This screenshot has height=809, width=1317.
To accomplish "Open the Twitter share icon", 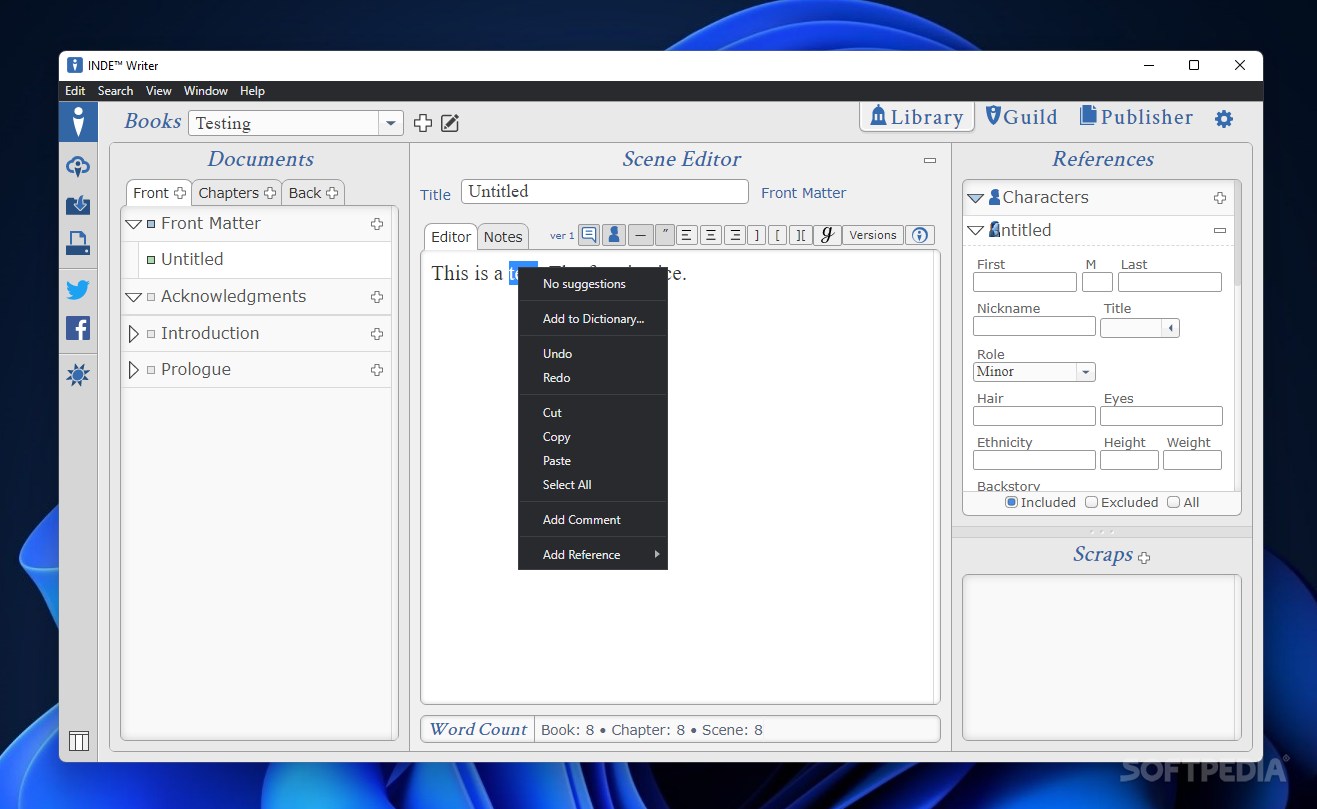I will pos(78,290).
